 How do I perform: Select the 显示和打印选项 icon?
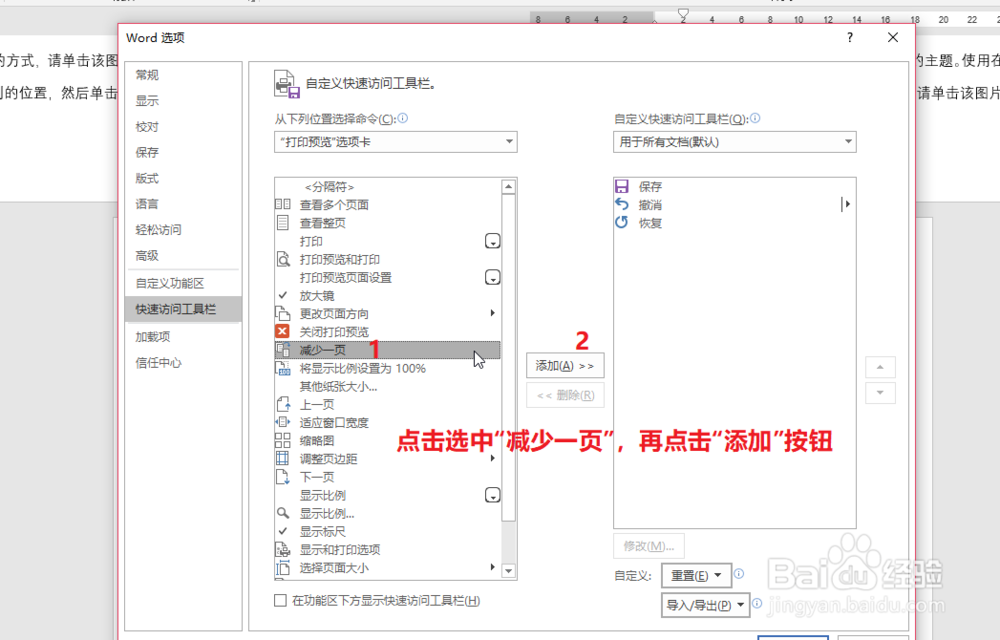(283, 549)
